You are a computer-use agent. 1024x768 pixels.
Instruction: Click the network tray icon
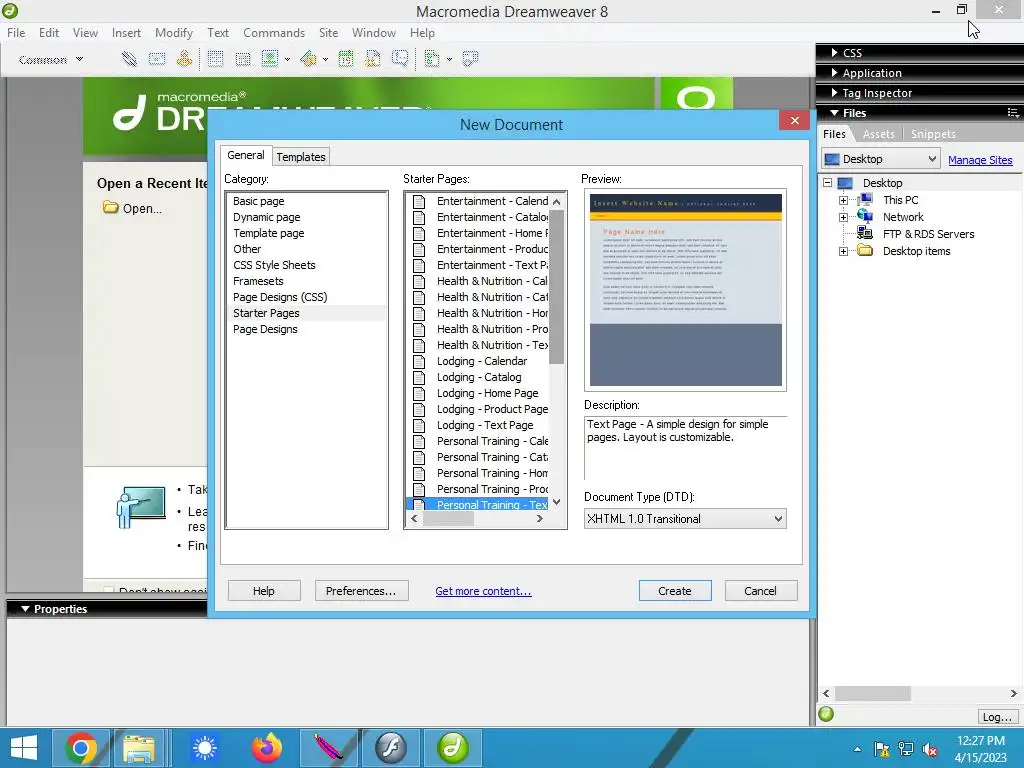(x=906, y=749)
